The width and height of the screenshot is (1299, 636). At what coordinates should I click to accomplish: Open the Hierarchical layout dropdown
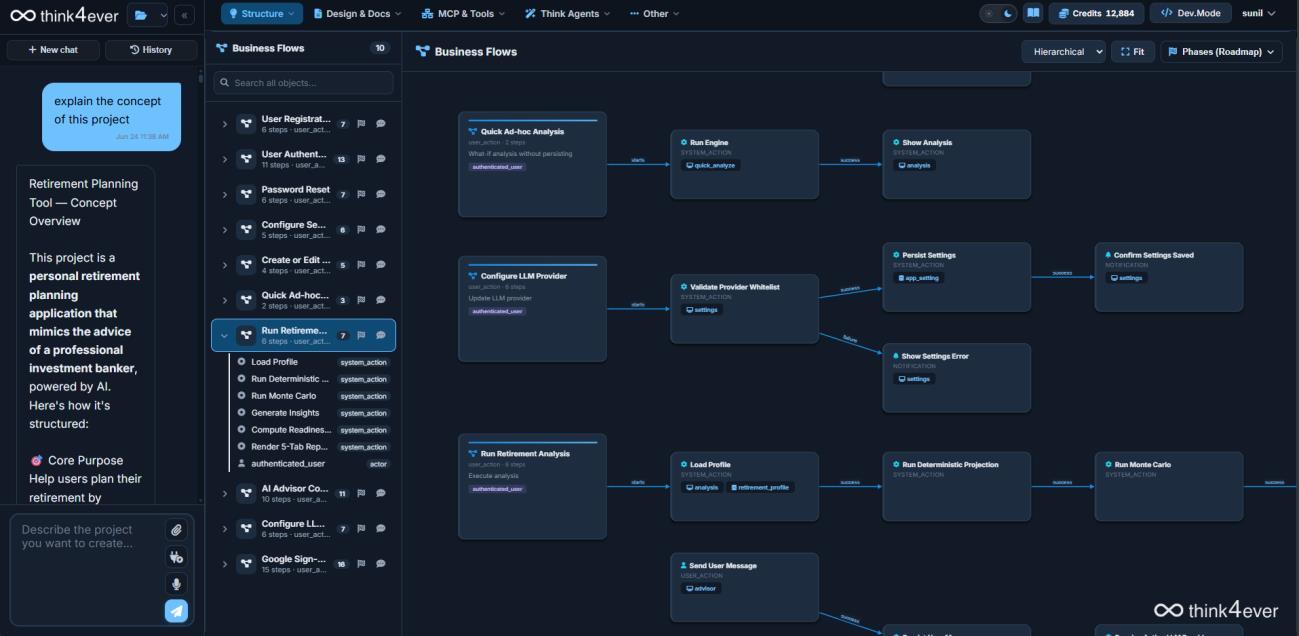[1063, 52]
